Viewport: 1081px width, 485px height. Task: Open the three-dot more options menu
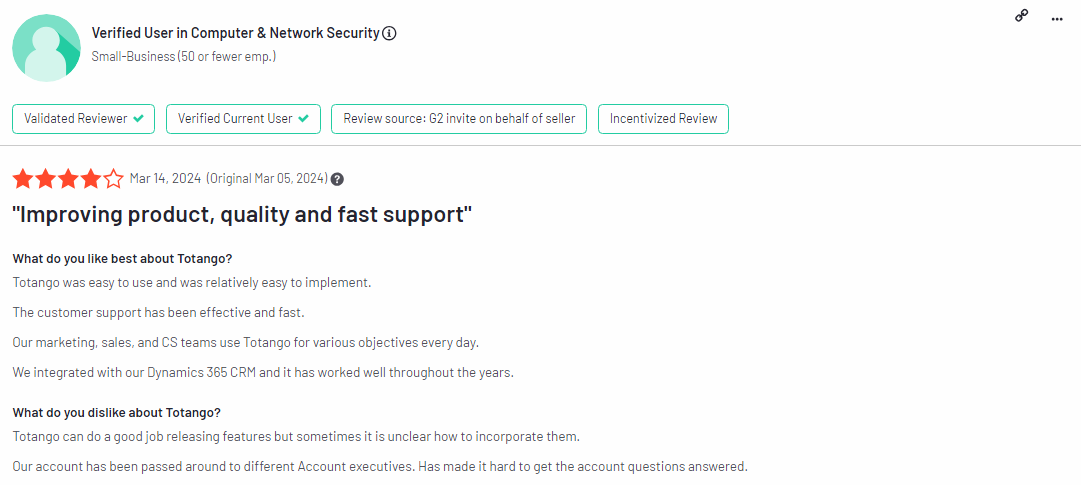click(1057, 18)
